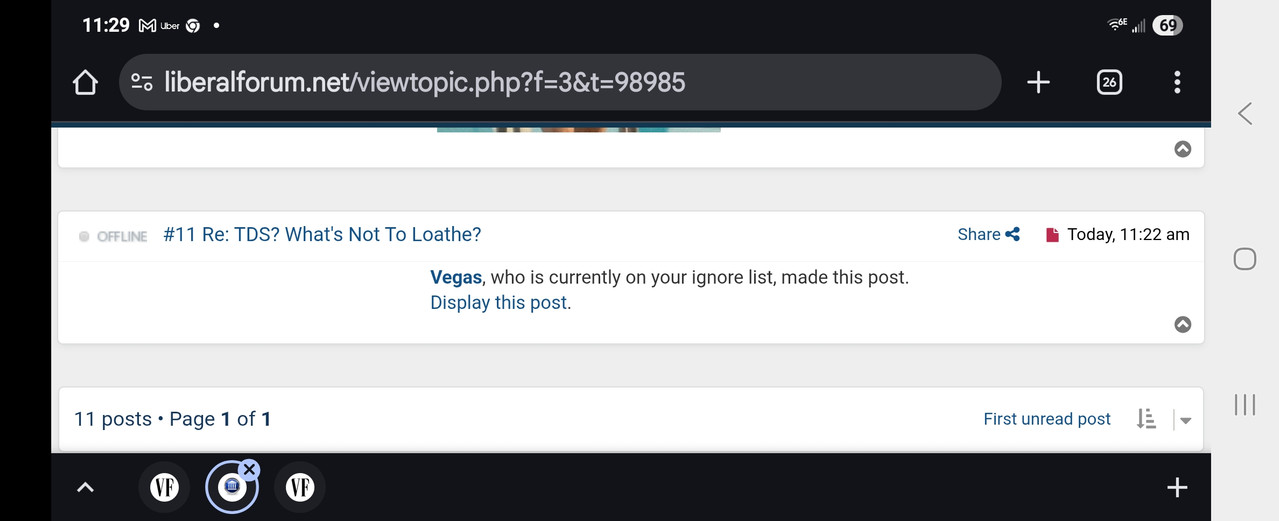The image size is (1279, 521).
Task: Jump to top via arrow in previous post
Action: pyautogui.click(x=1182, y=149)
